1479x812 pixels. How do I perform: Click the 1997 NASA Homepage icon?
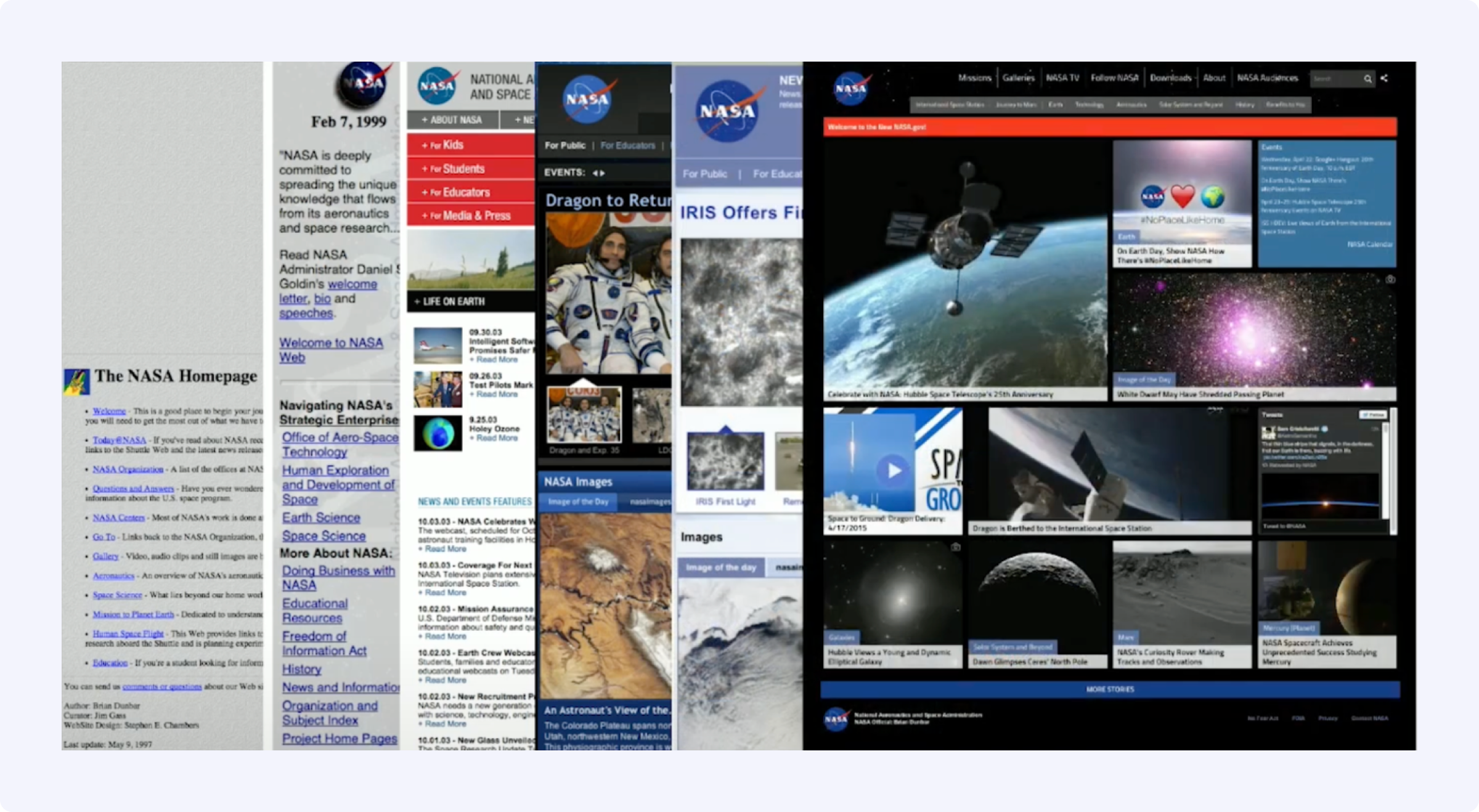76,381
